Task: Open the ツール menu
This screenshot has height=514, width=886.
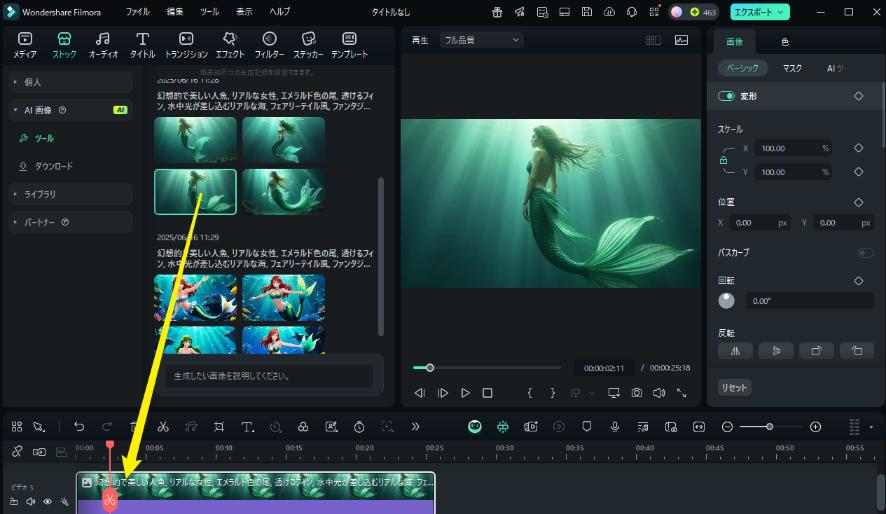Action: [210, 12]
